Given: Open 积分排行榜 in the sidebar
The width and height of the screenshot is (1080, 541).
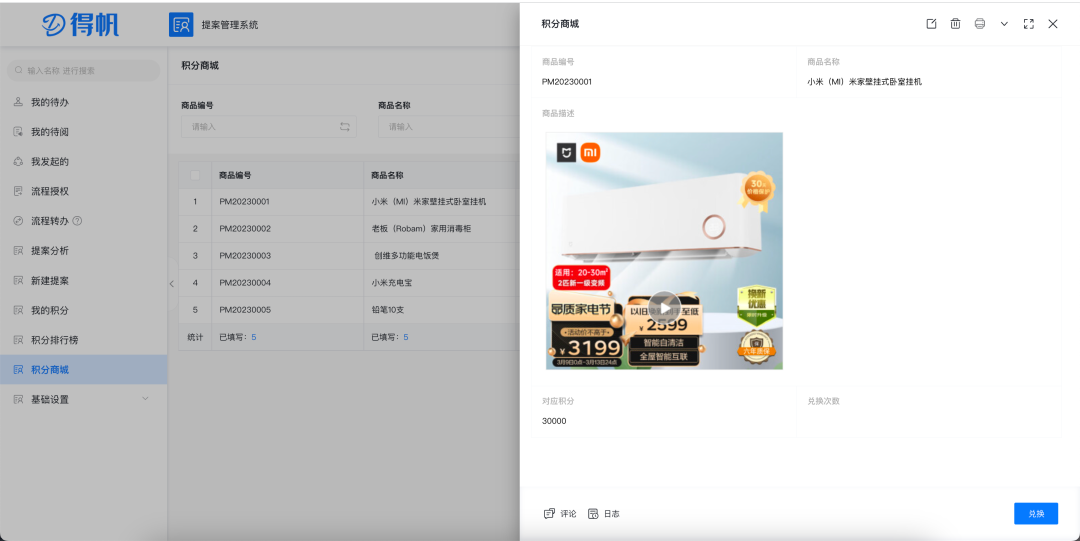Looking at the screenshot, I should (83, 340).
